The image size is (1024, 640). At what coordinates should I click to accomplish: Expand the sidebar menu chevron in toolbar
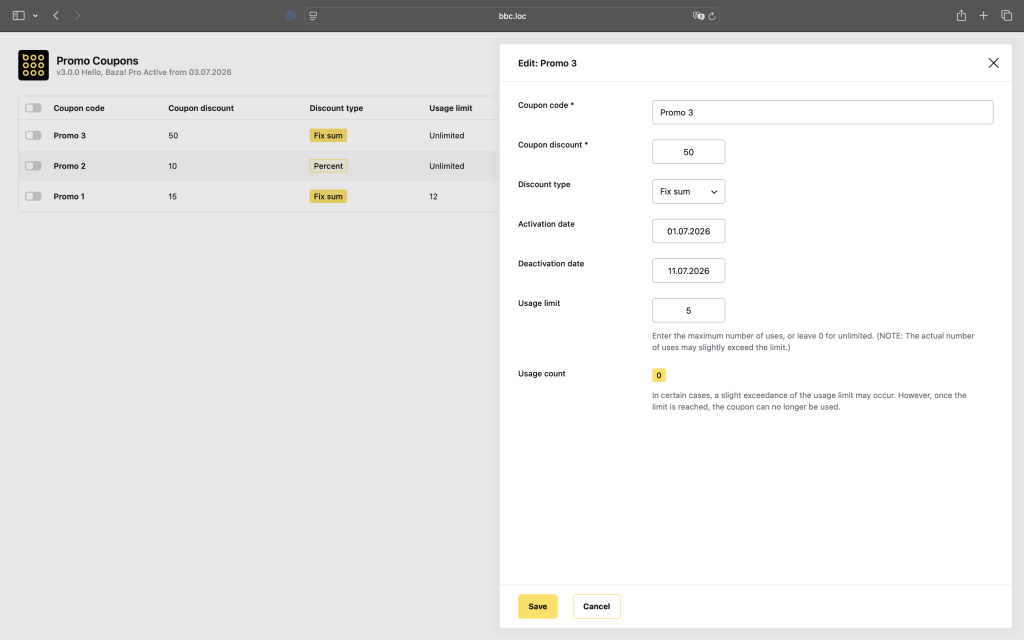(35, 16)
